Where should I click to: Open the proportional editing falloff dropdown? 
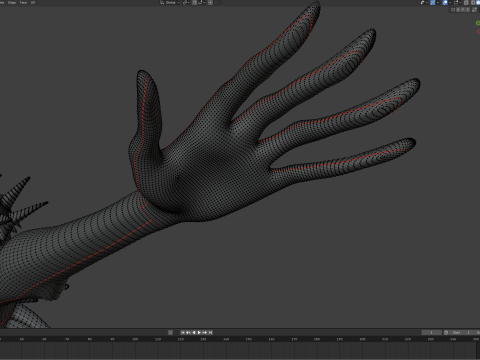click(218, 2)
